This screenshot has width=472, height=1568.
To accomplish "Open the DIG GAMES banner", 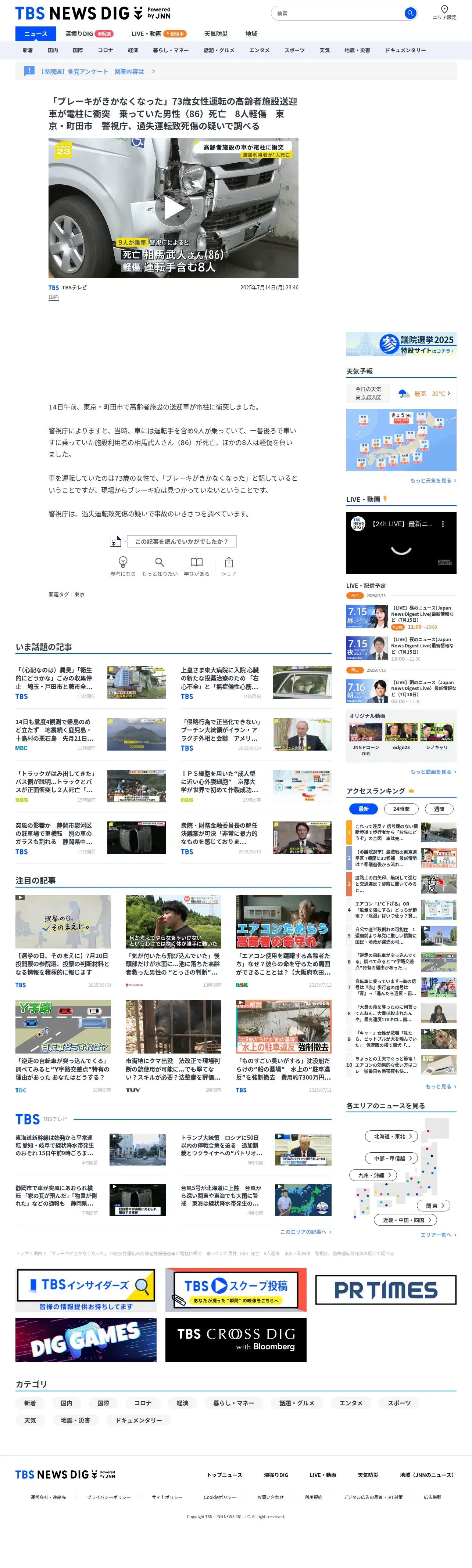I will click(86, 1340).
